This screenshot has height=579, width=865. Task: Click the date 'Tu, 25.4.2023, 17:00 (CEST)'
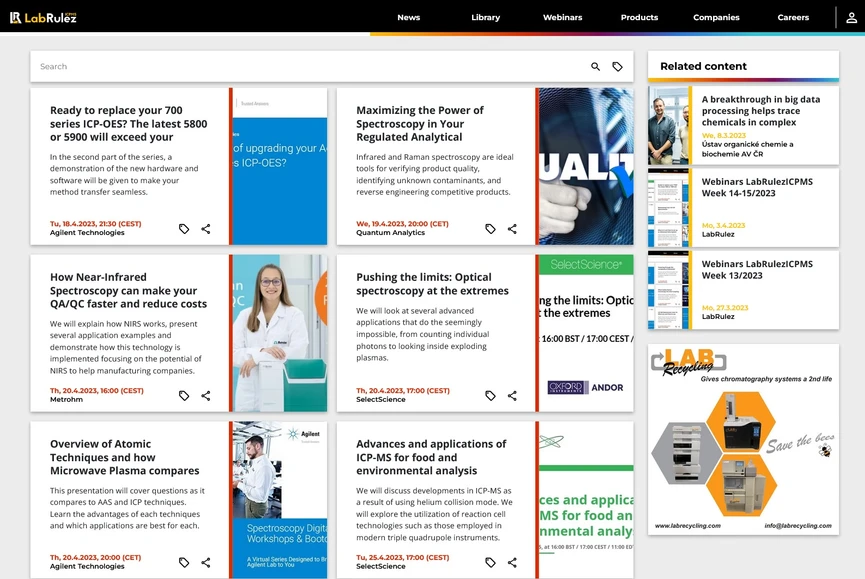click(x=403, y=557)
